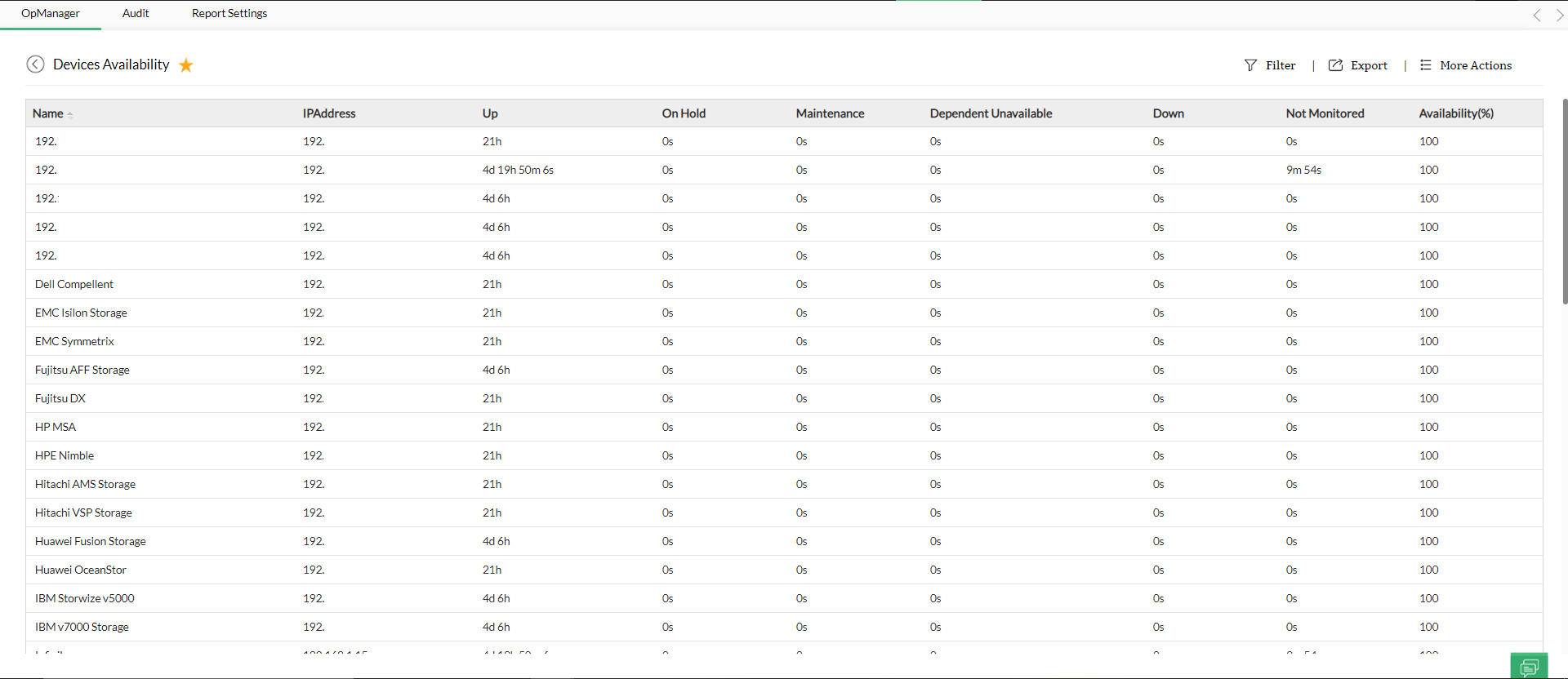Open the Dell Compellent device link
The width and height of the screenshot is (1568, 679).
coord(74,284)
